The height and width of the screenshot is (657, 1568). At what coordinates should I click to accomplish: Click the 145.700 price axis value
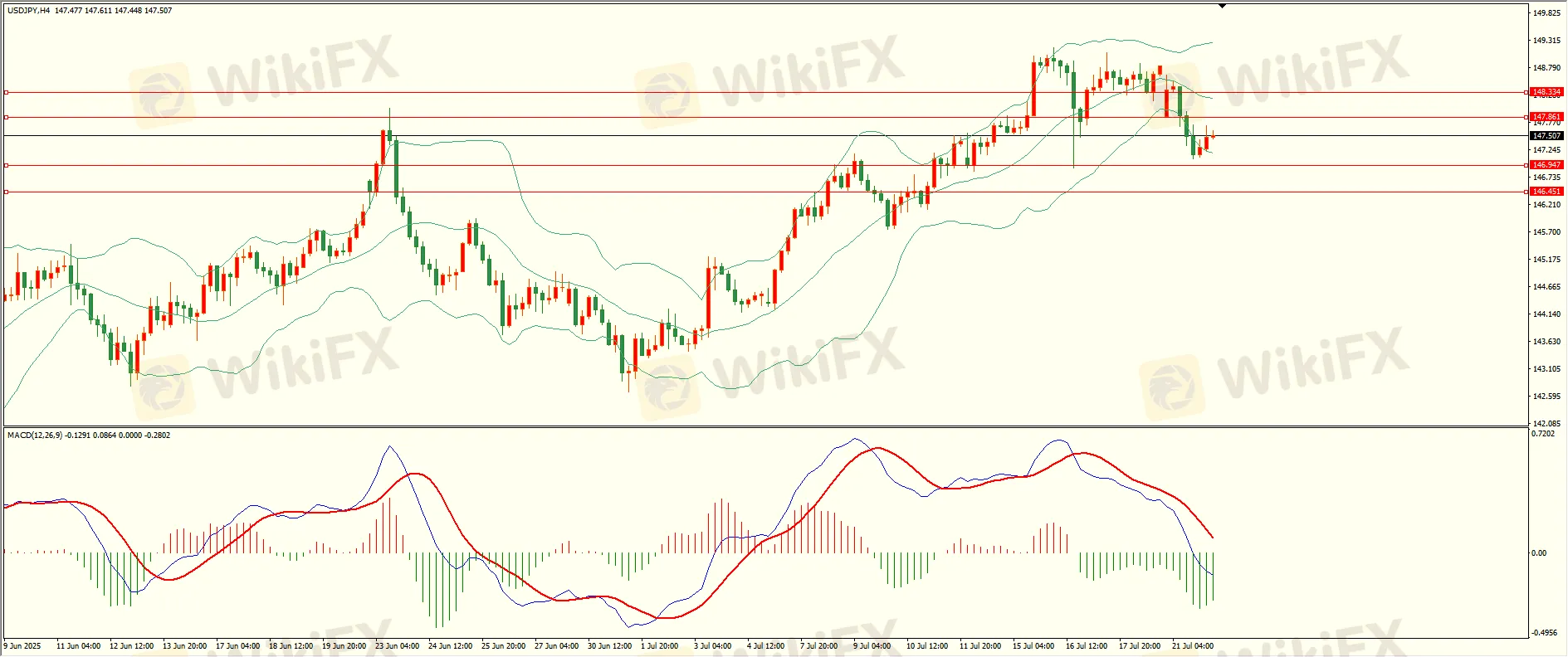point(1546,232)
